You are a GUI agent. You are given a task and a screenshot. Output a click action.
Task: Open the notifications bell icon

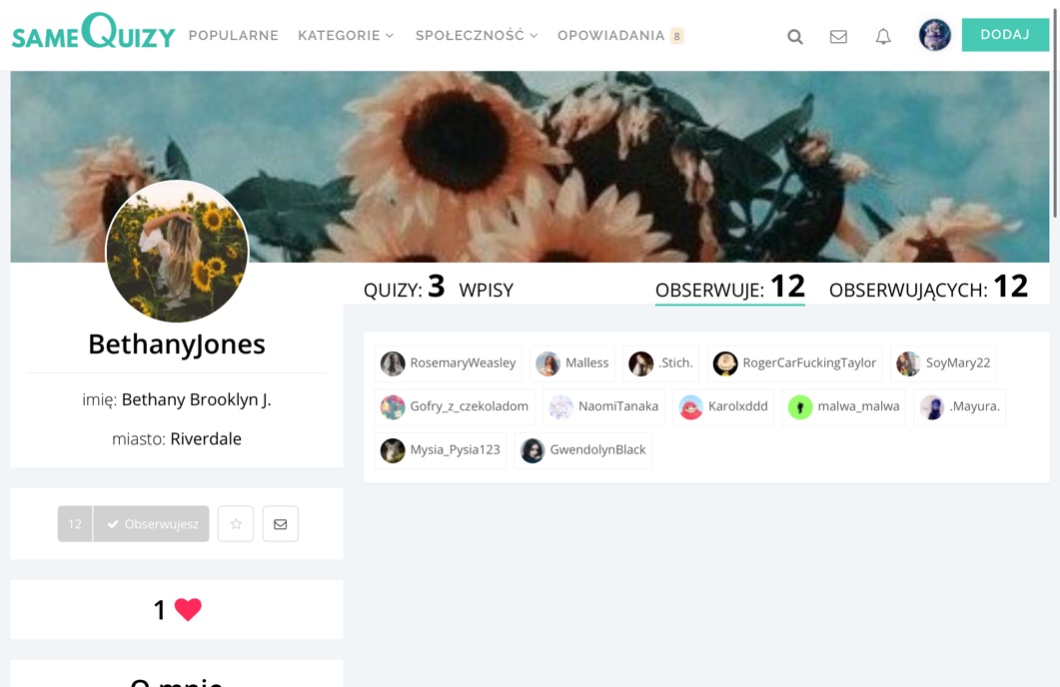tap(883, 37)
